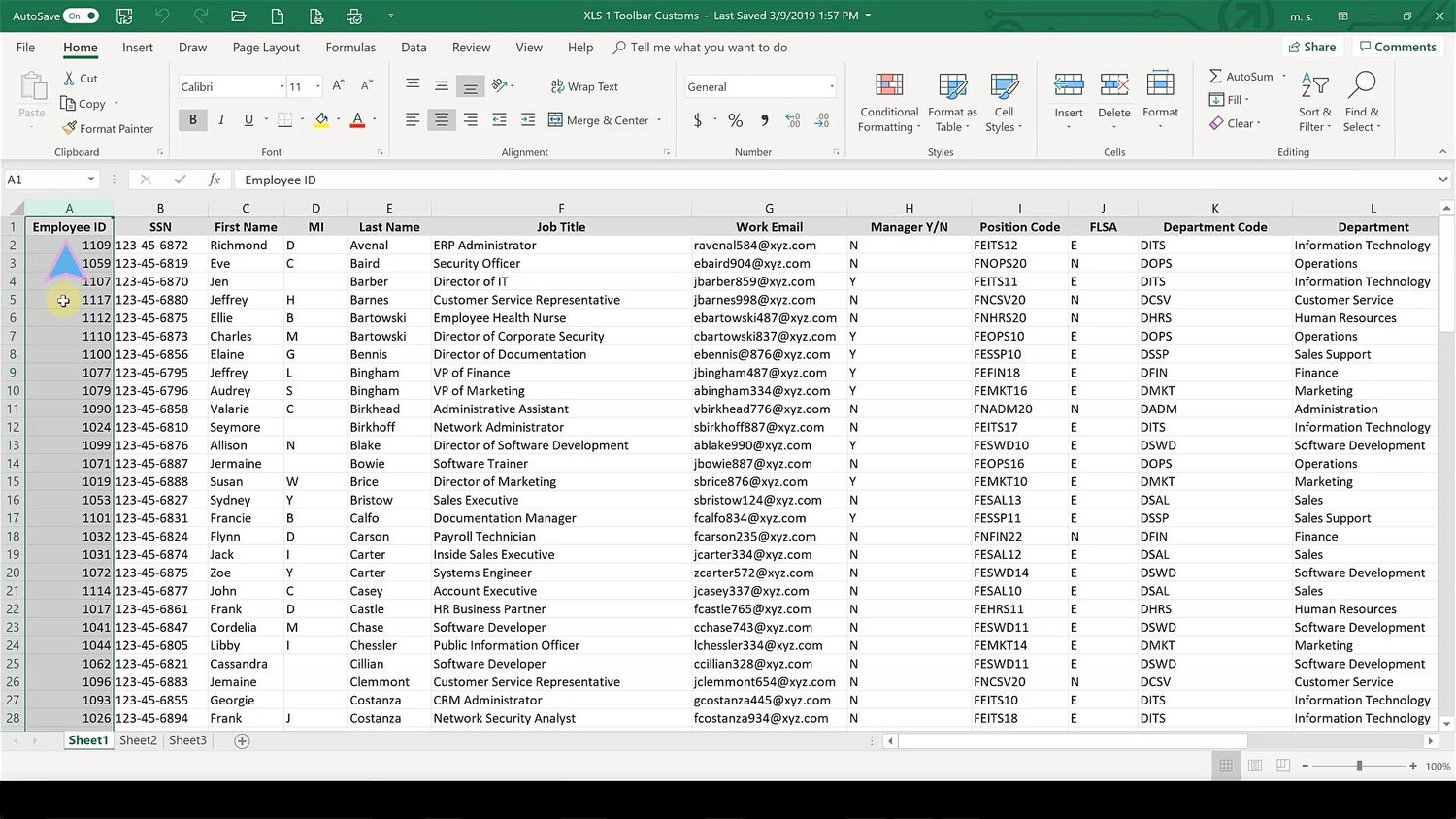This screenshot has width=1456, height=819.
Task: Switch to the Formulas ribbon tab
Action: [349, 47]
